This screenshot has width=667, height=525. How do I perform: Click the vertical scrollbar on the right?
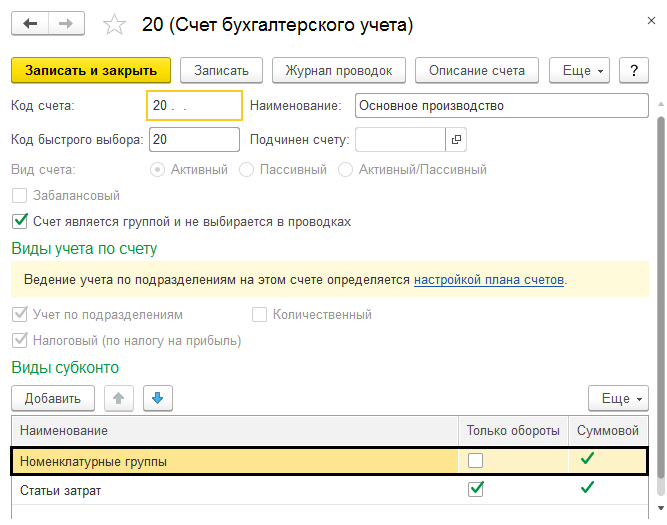(659, 300)
